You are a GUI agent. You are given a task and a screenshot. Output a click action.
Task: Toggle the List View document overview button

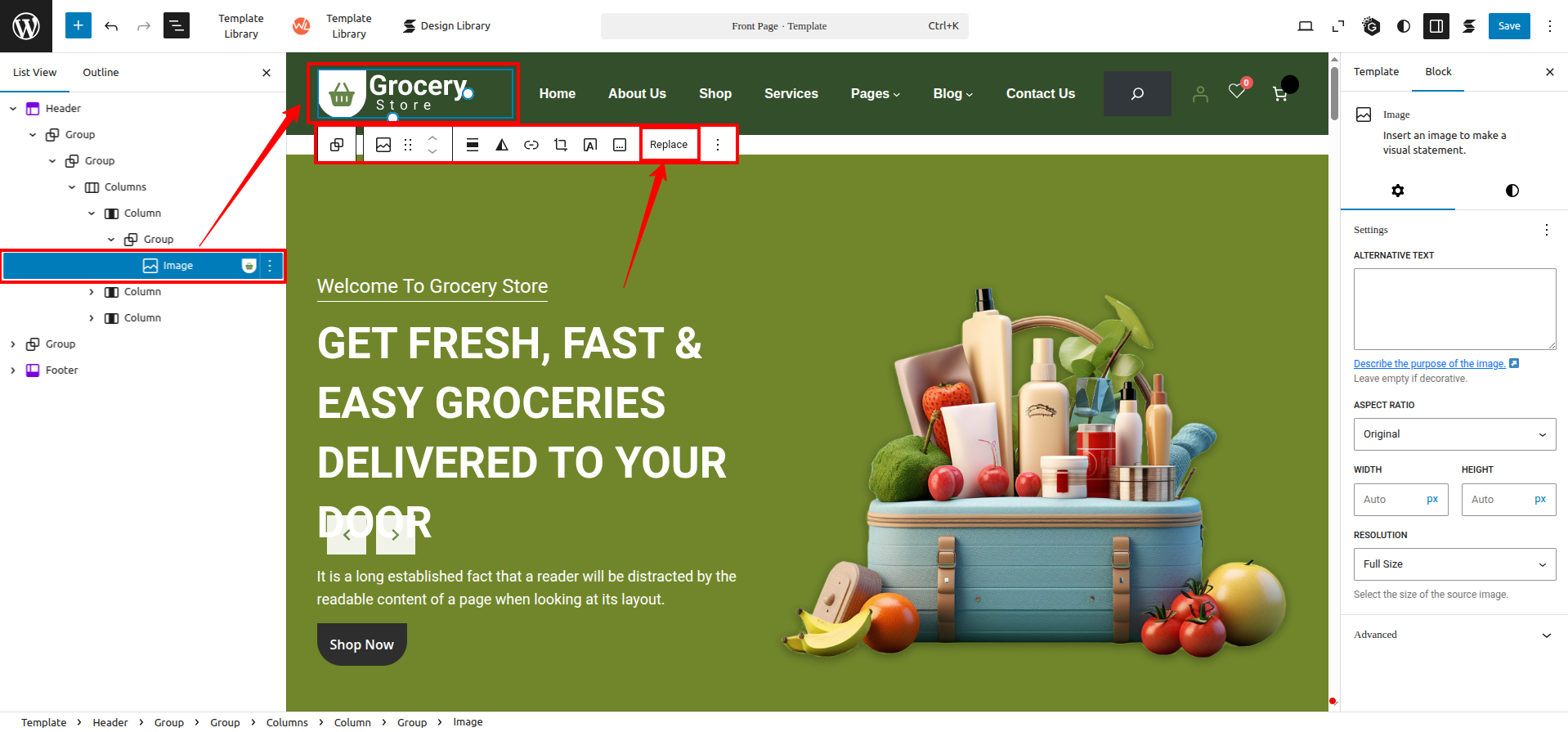[x=177, y=26]
